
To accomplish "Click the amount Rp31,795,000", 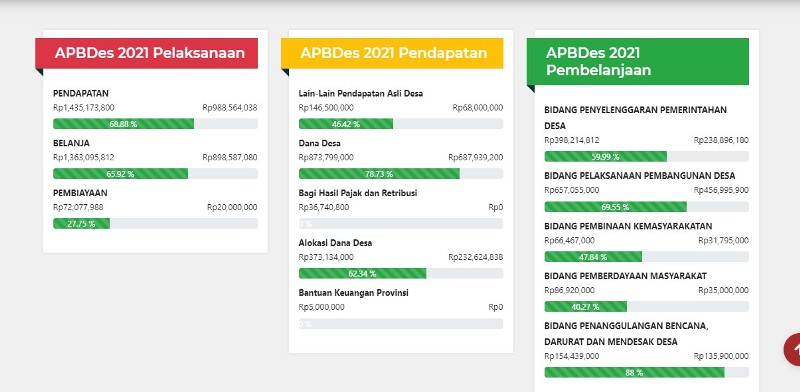I will [724, 240].
